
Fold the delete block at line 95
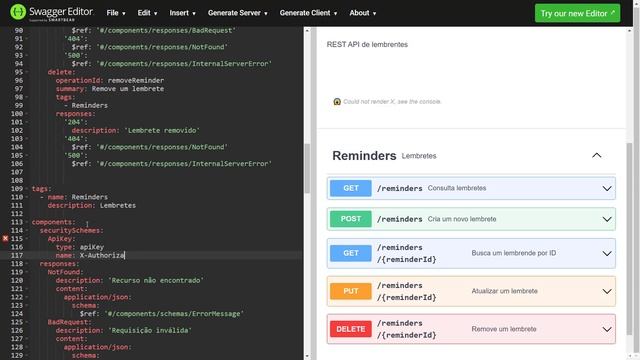click(x=27, y=72)
